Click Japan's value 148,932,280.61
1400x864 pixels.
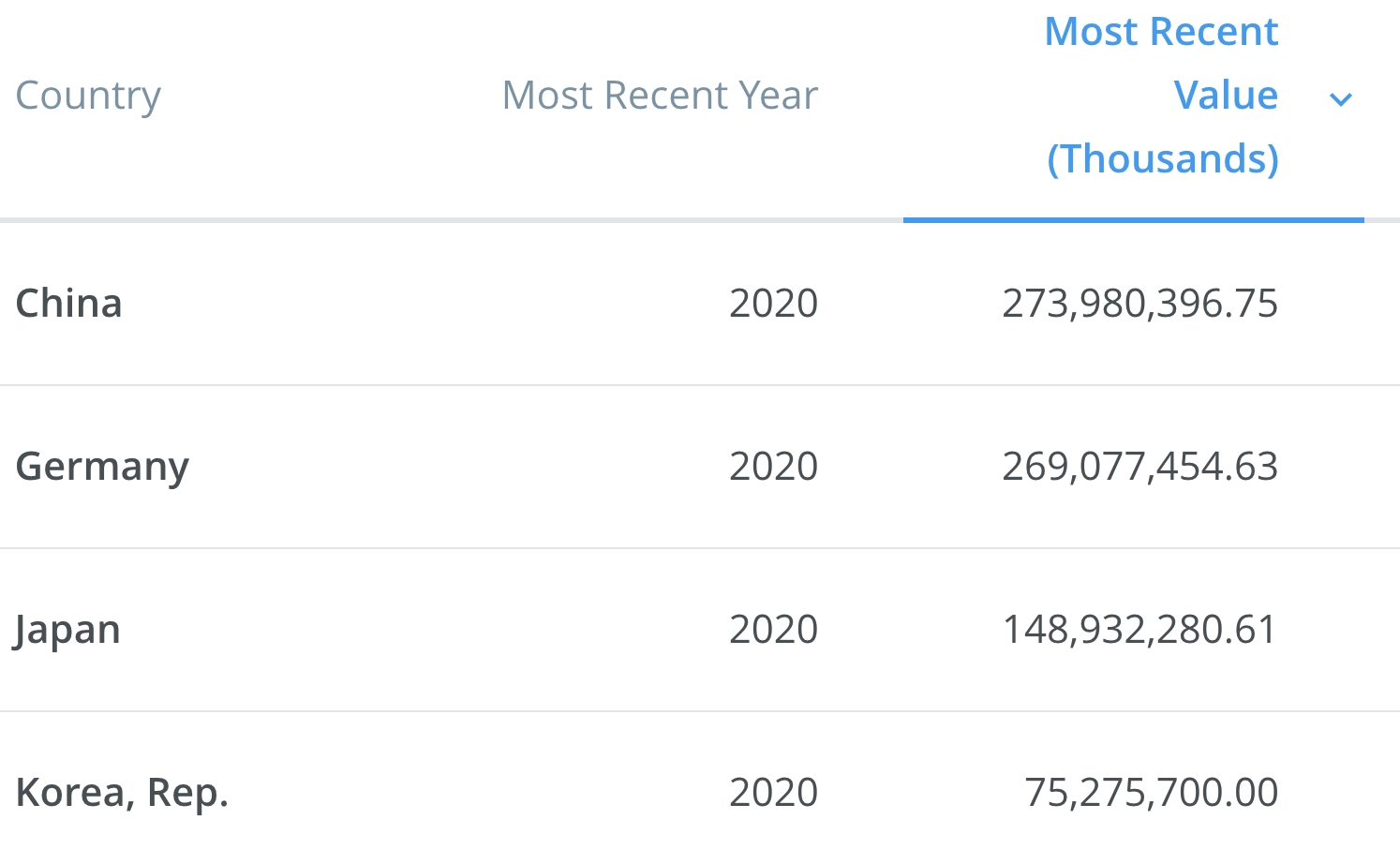click(1139, 630)
